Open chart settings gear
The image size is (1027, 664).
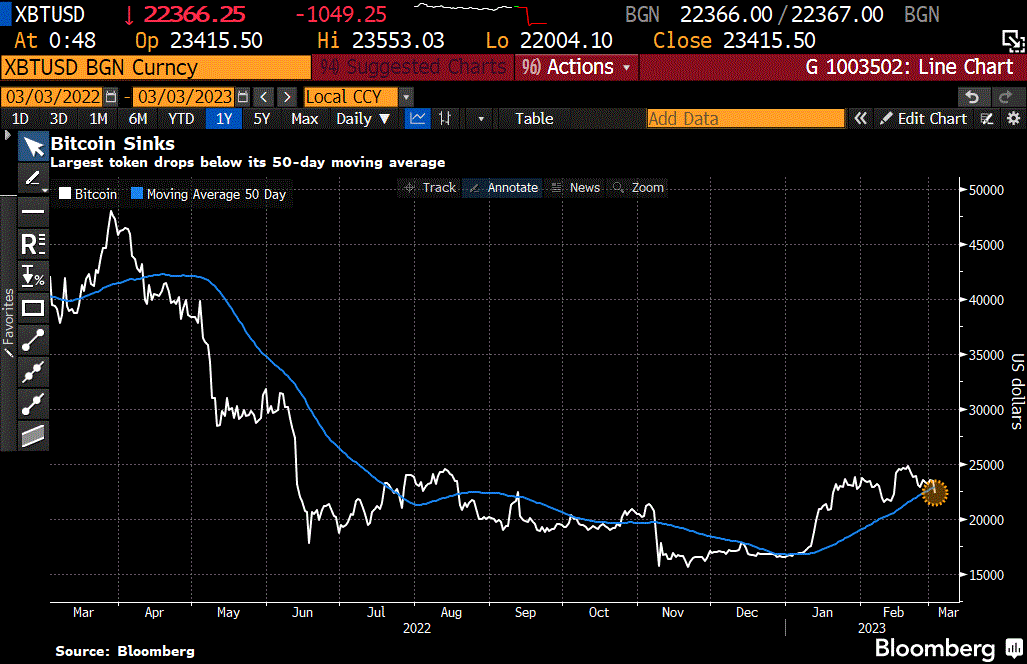pos(1013,119)
